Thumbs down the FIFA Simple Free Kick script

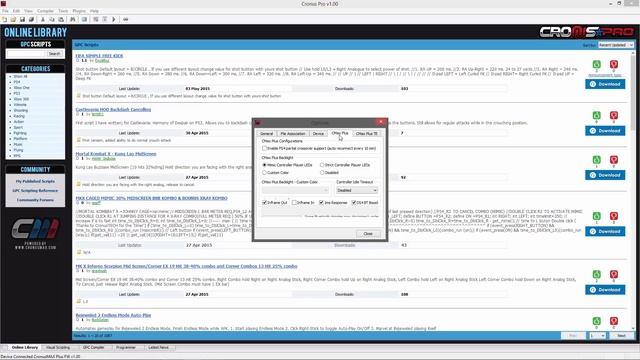[613, 64]
